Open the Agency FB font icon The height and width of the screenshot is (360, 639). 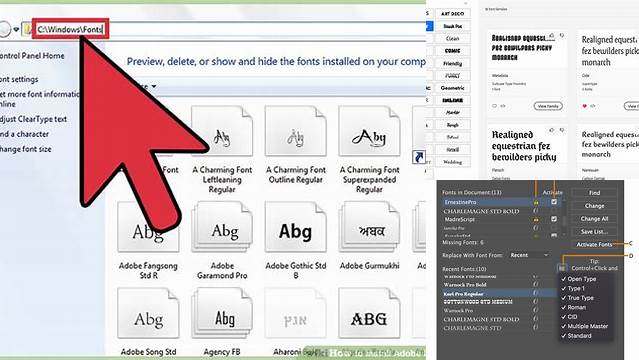[222, 313]
